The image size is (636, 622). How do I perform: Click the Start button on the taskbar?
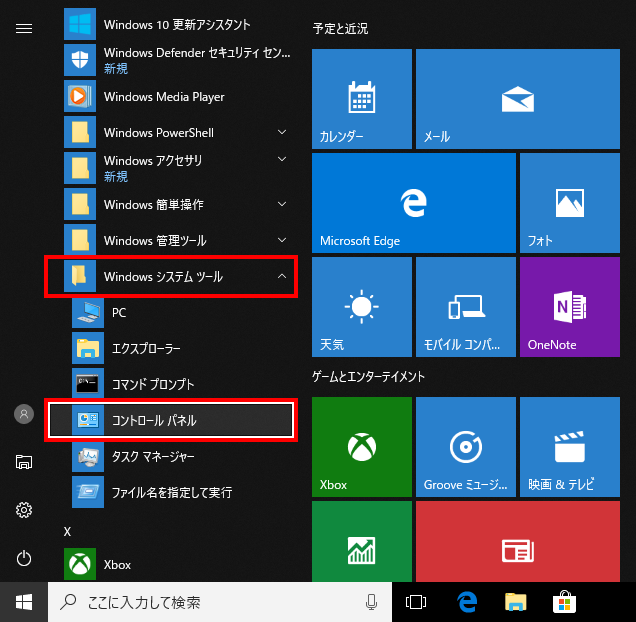[x=24, y=602]
